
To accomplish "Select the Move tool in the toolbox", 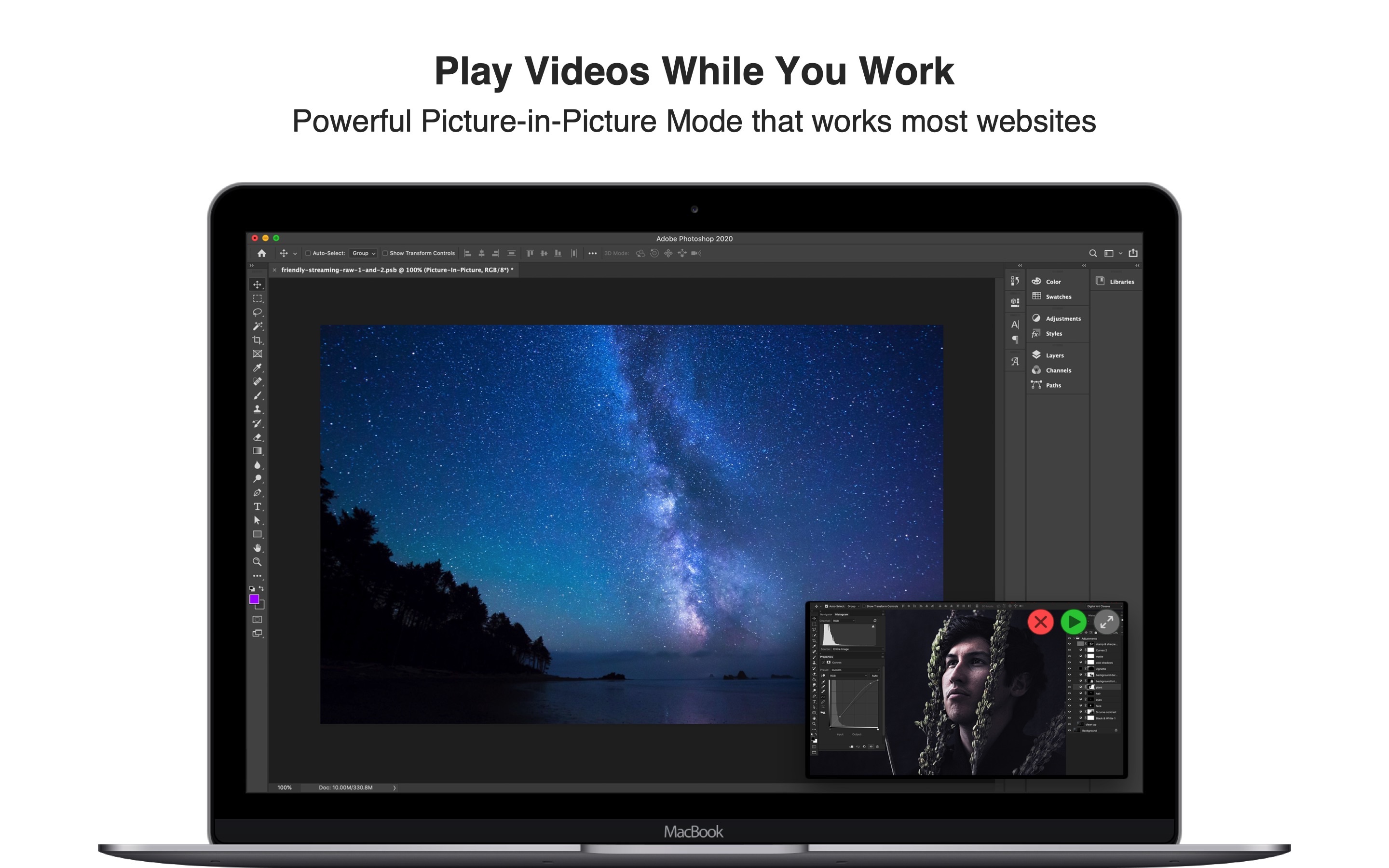I will tap(257, 285).
